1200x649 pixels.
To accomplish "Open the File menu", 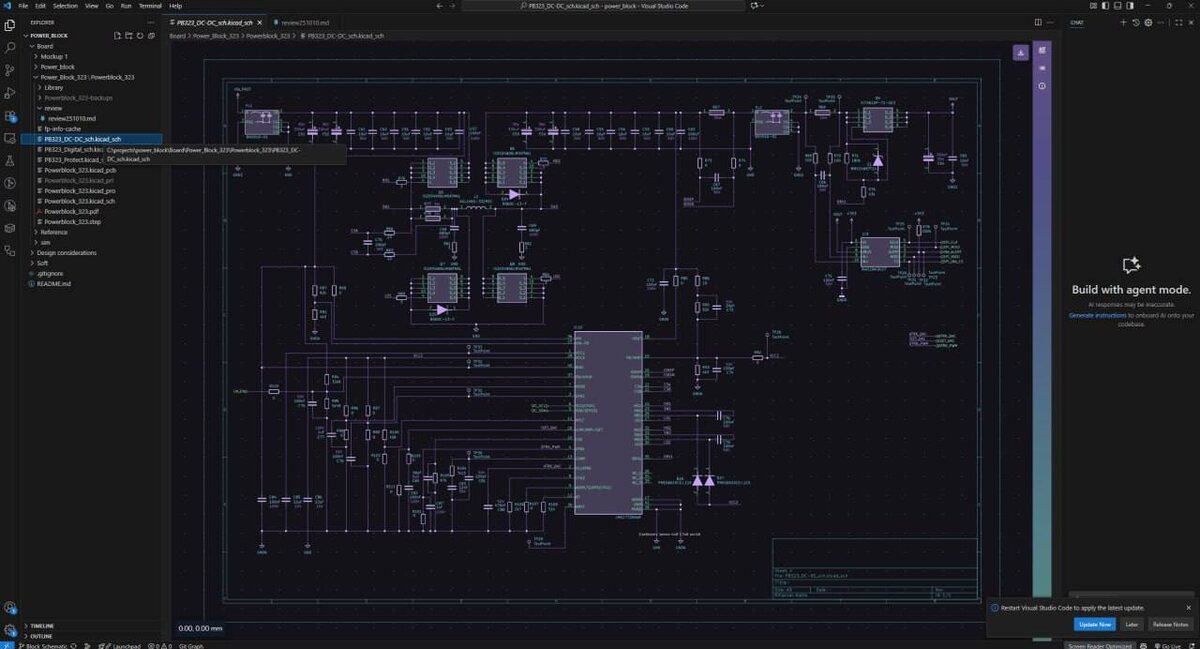I will pos(23,5).
